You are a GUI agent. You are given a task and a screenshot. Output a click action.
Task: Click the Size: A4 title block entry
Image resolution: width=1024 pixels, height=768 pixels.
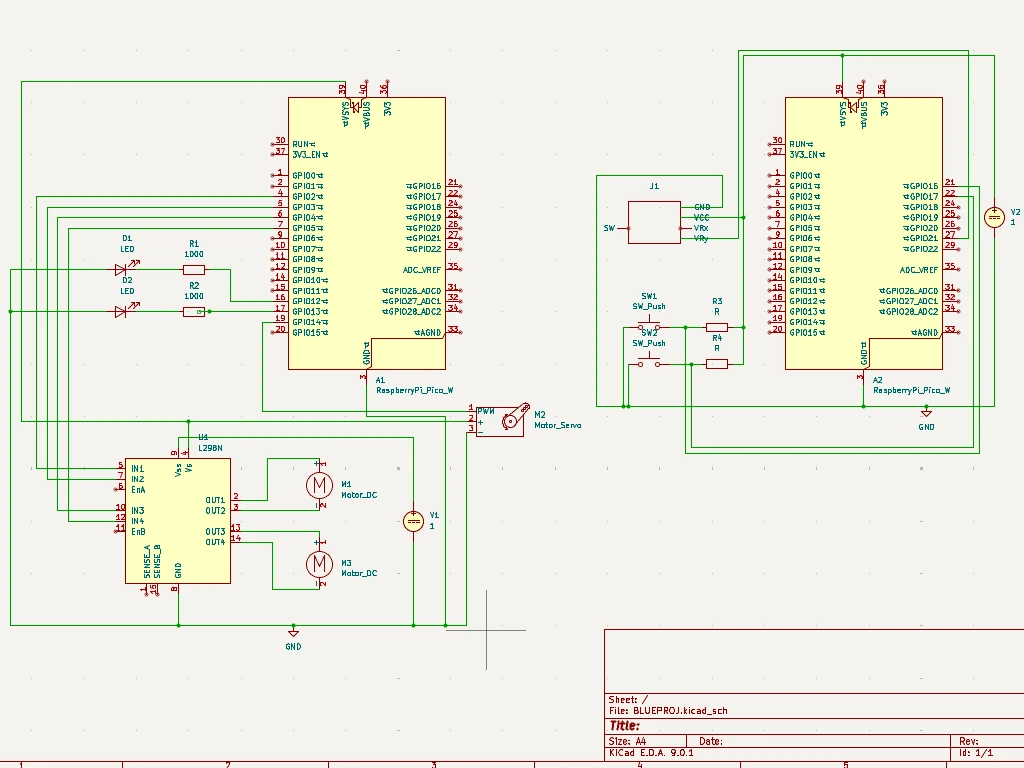pos(627,741)
